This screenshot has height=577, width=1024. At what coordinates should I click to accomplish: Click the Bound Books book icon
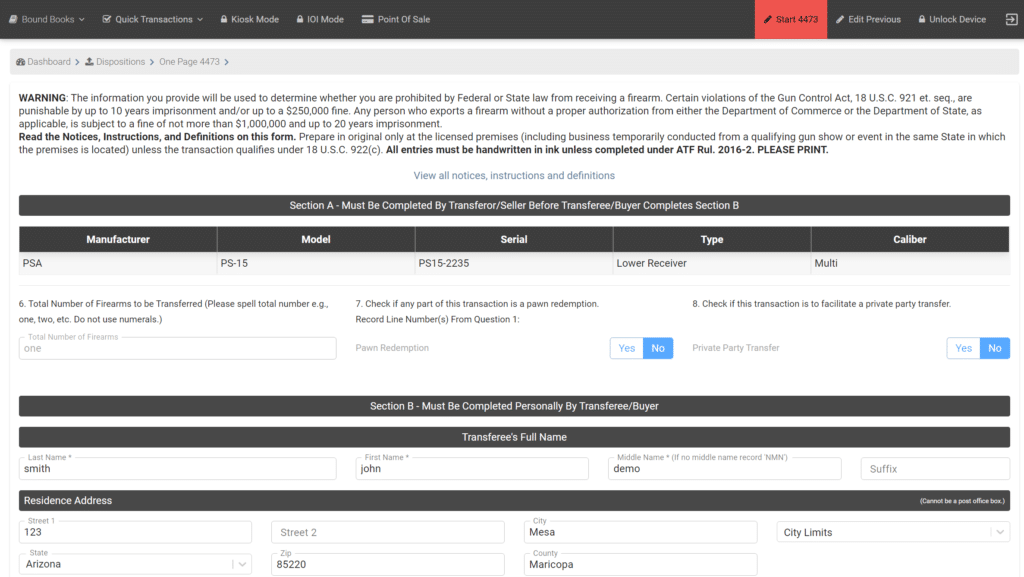click(x=14, y=18)
